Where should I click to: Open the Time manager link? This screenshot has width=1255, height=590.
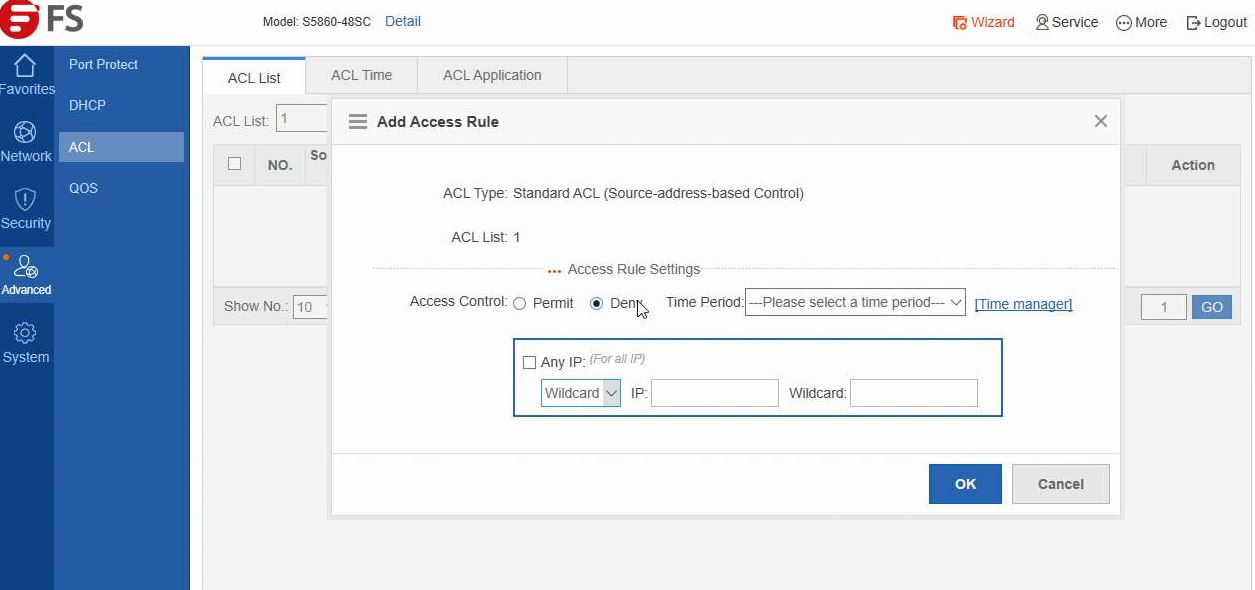tap(1023, 304)
